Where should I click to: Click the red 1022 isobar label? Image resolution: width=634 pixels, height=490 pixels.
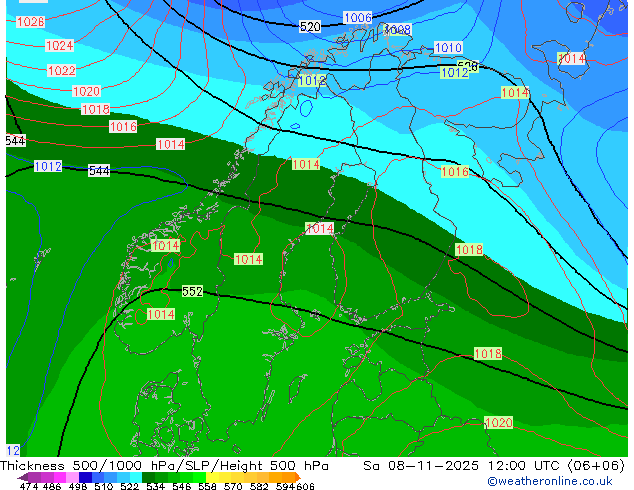[61, 70]
